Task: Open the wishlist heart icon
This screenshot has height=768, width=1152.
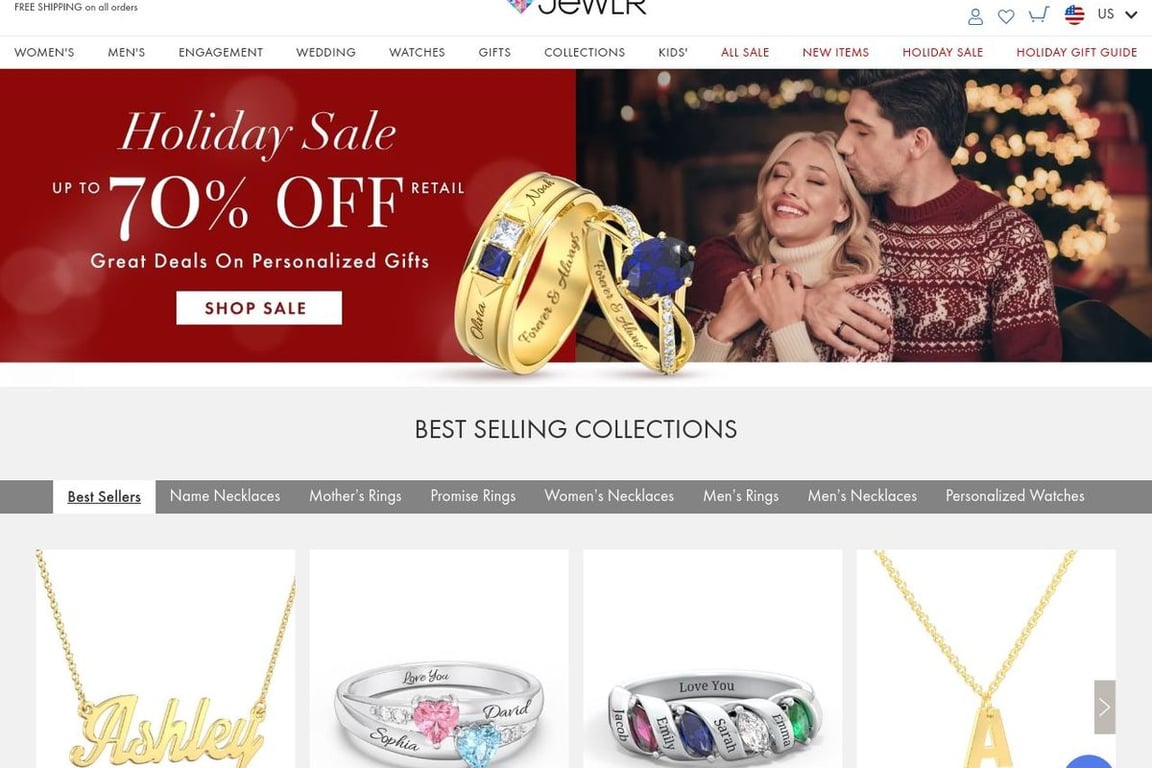Action: click(x=1006, y=16)
